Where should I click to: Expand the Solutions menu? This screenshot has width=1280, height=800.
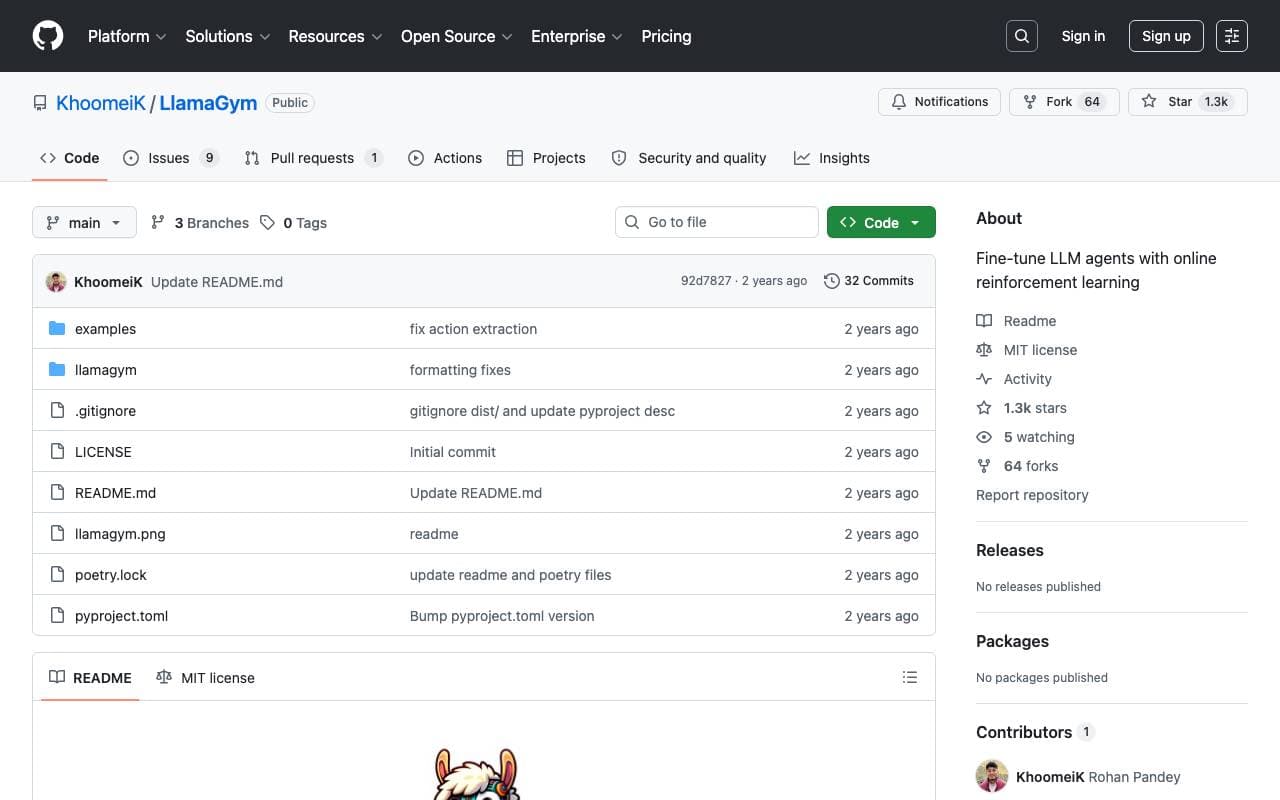point(228,36)
